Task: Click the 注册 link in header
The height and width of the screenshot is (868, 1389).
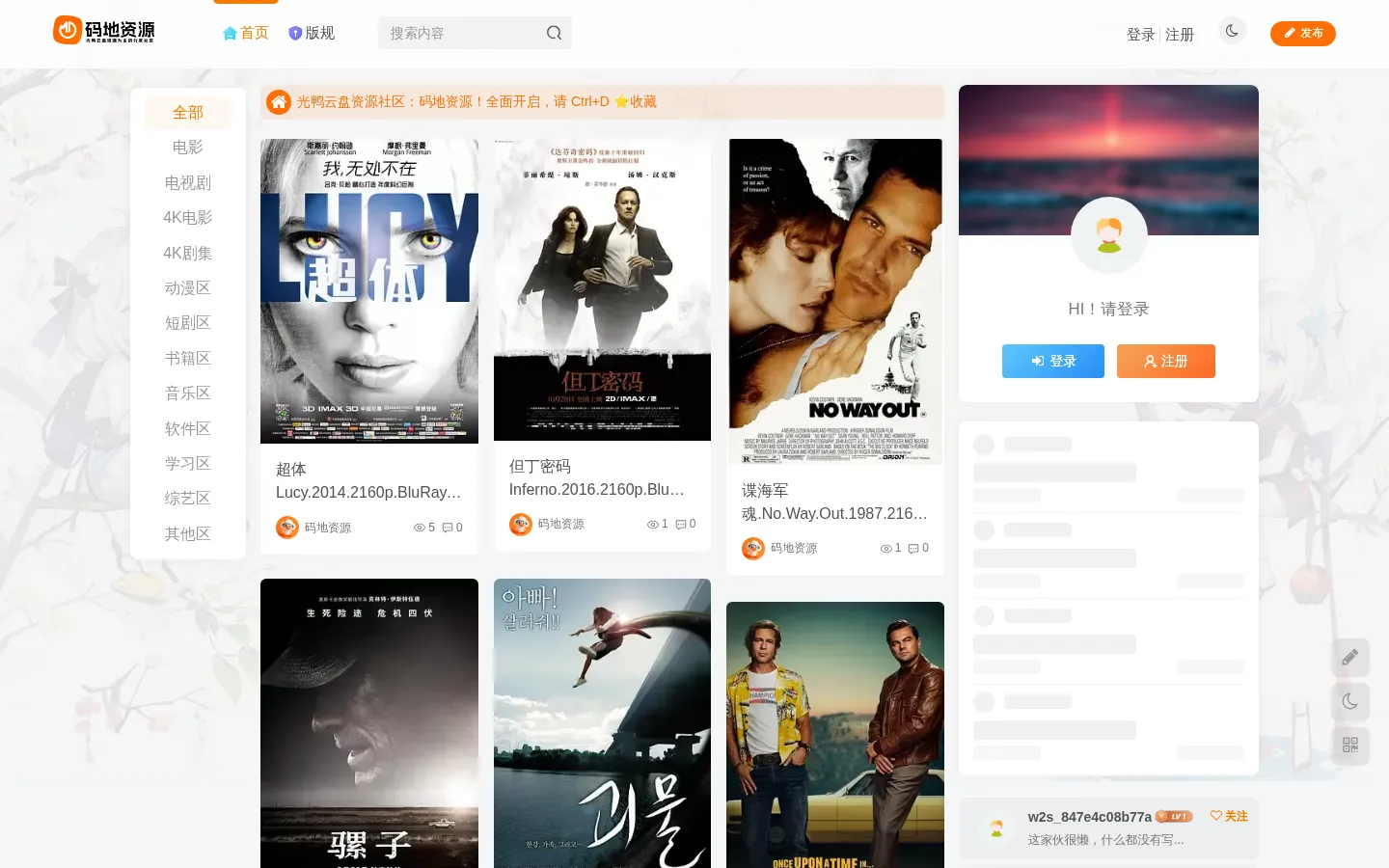Action: pos(1180,35)
